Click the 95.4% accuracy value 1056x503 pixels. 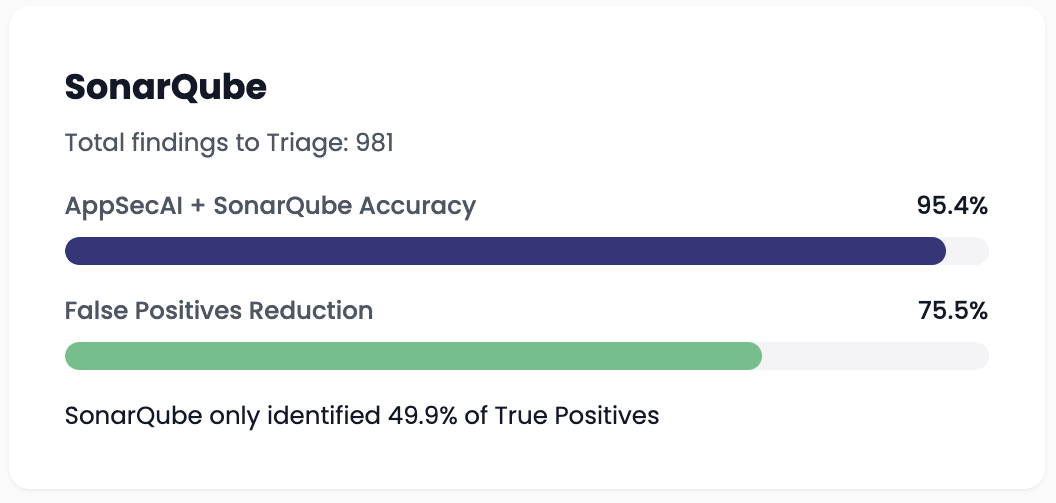(952, 206)
